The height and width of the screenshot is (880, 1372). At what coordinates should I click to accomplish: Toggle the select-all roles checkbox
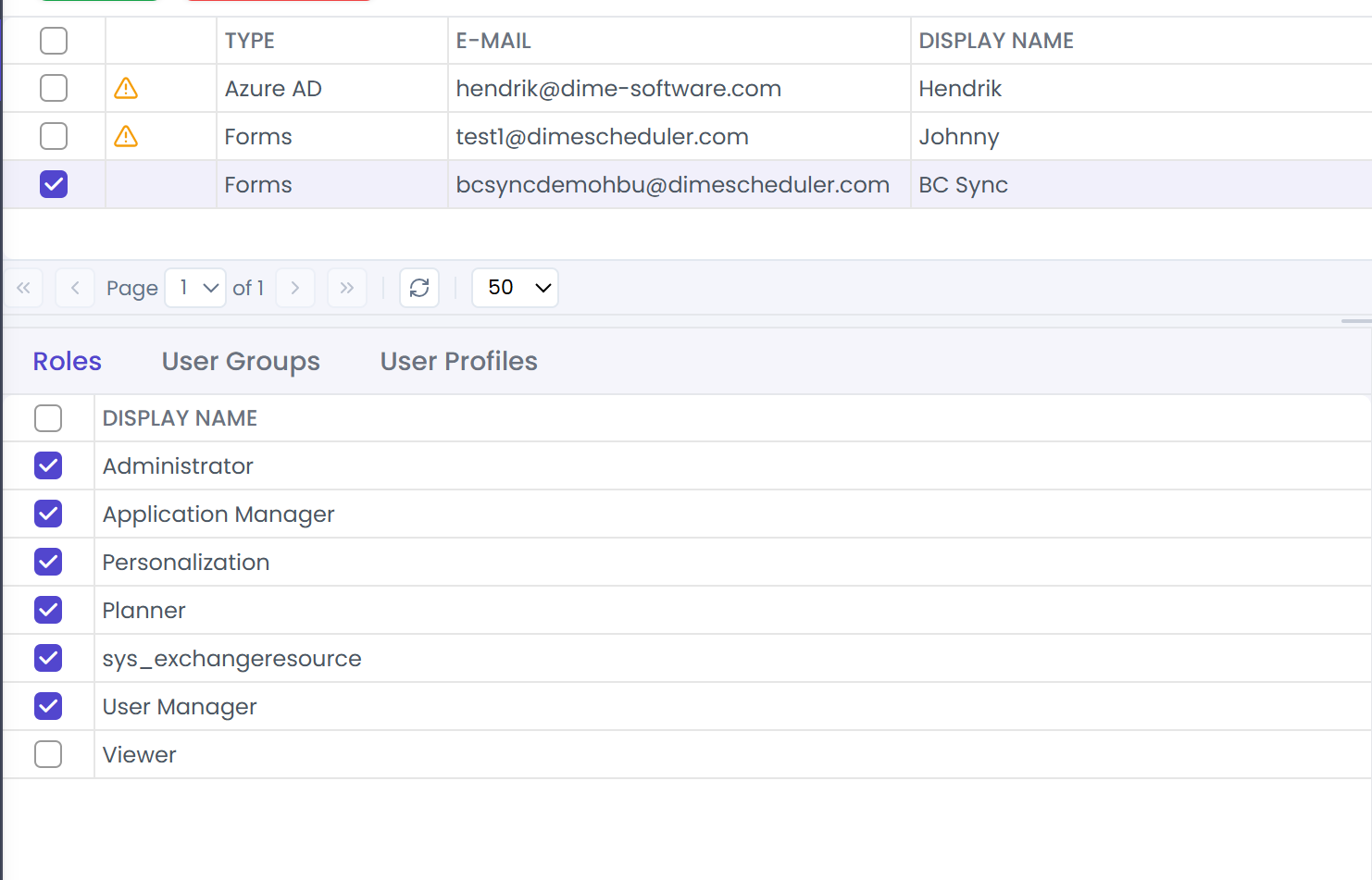pyautogui.click(x=48, y=418)
